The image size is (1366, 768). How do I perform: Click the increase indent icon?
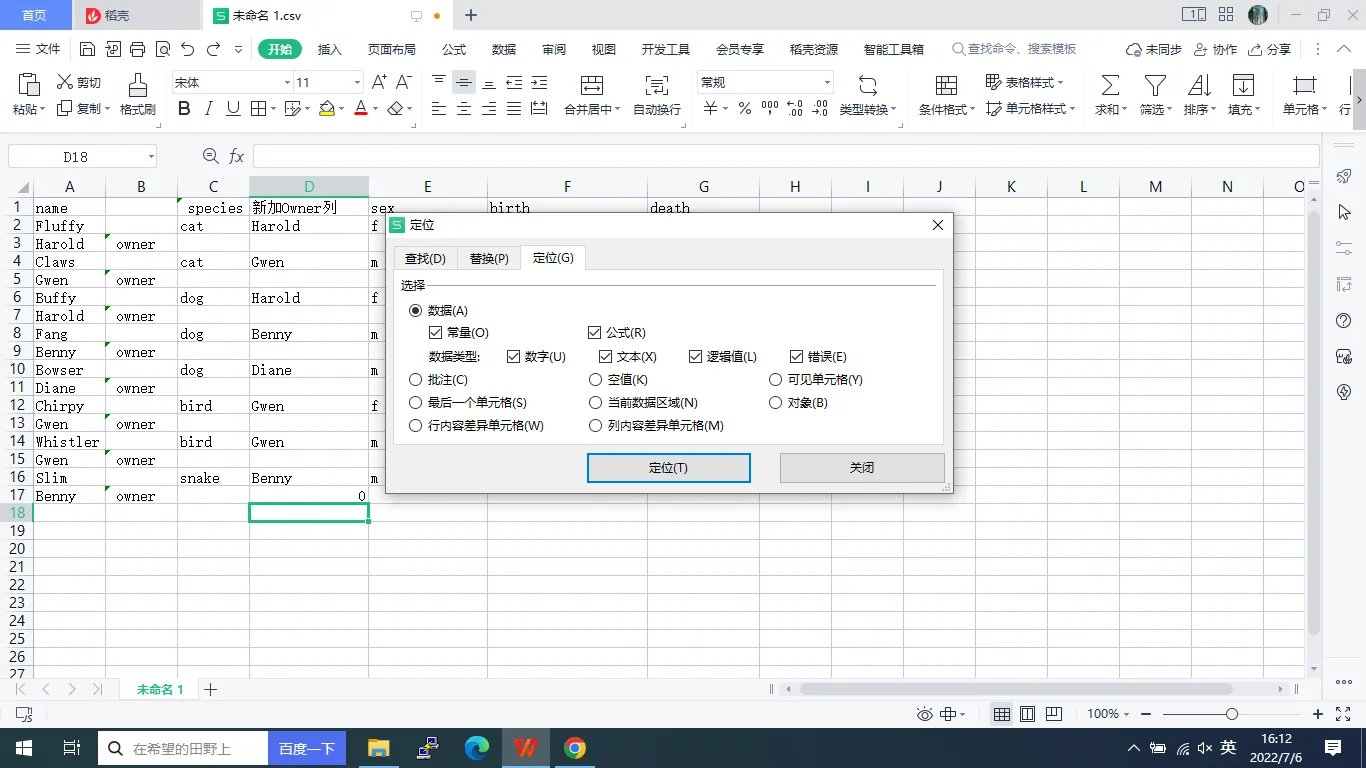539,83
